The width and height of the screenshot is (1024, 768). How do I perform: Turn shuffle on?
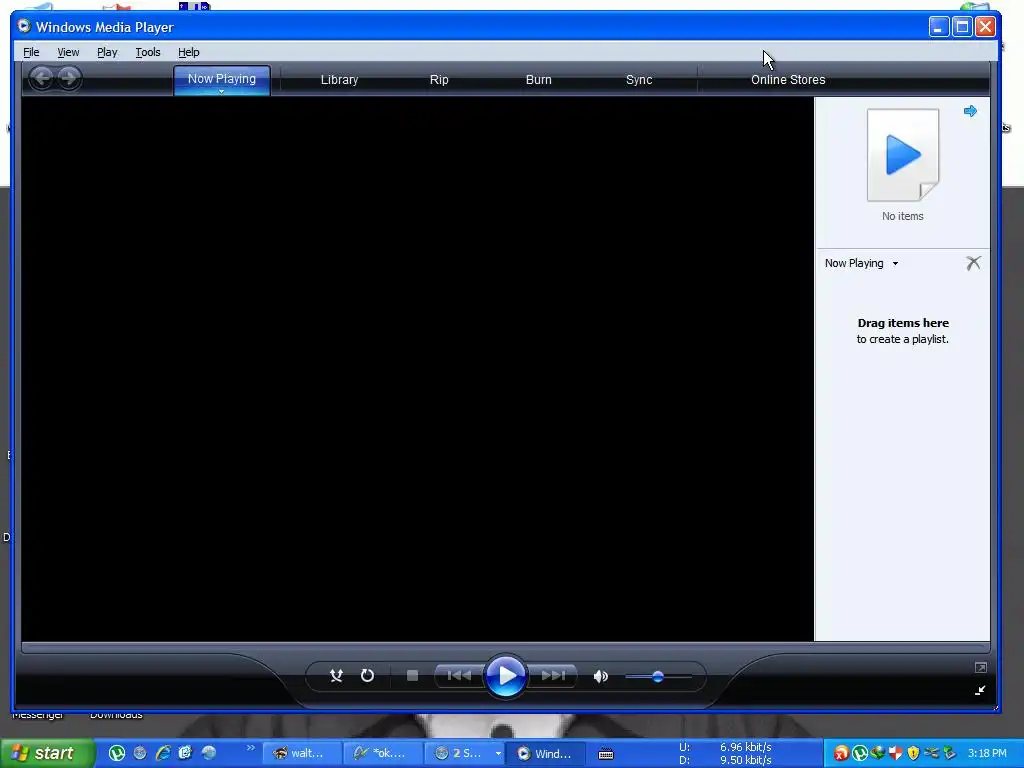pos(336,675)
